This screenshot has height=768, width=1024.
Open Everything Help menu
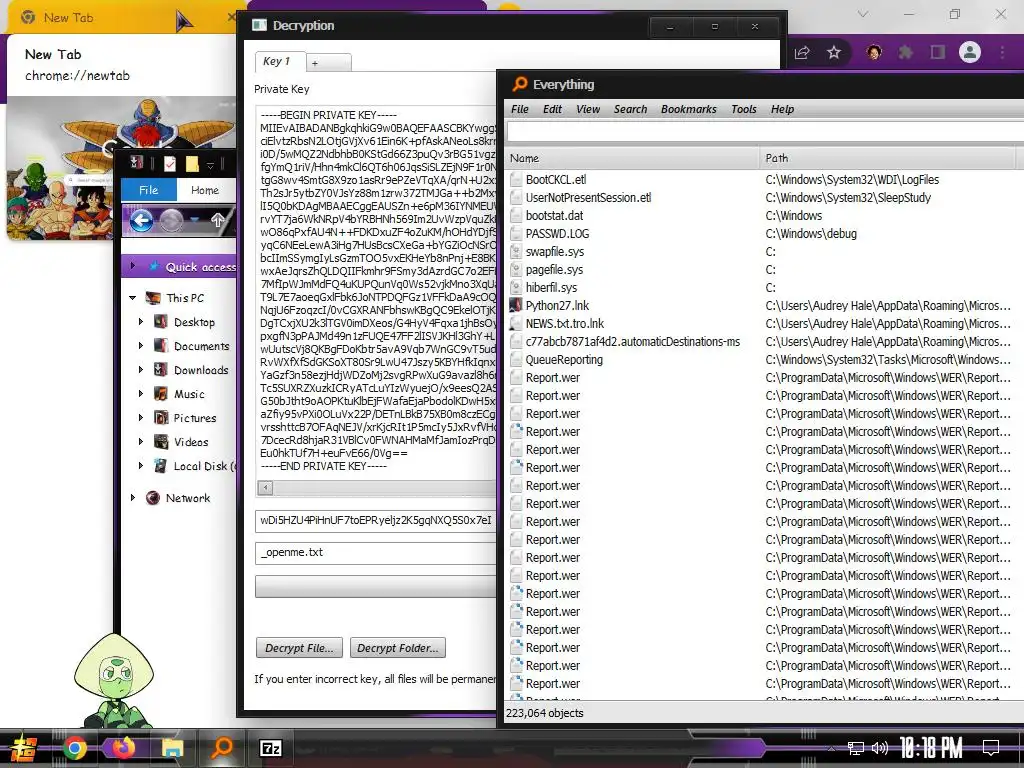782,109
